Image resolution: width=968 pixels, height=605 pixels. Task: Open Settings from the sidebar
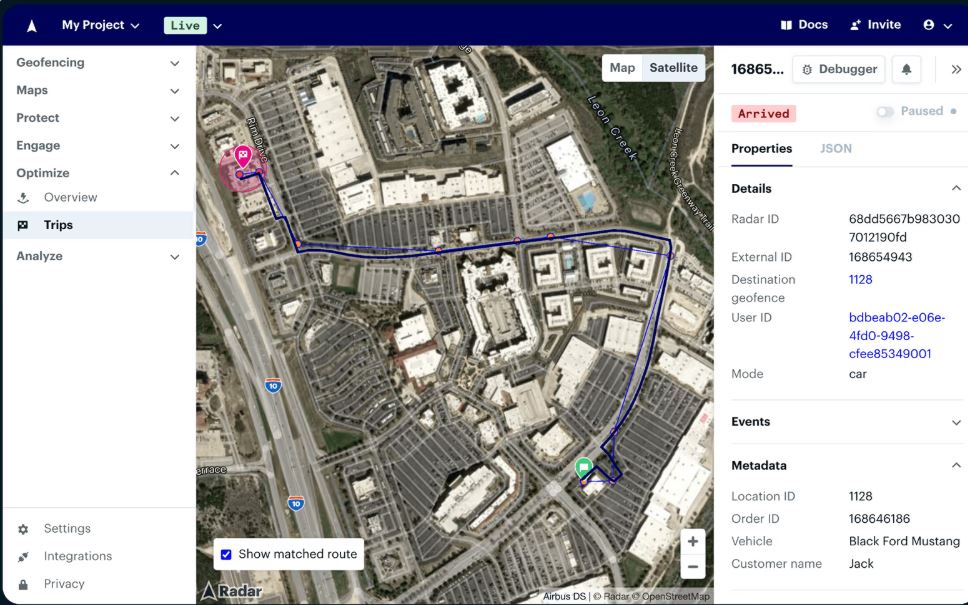[x=67, y=529]
